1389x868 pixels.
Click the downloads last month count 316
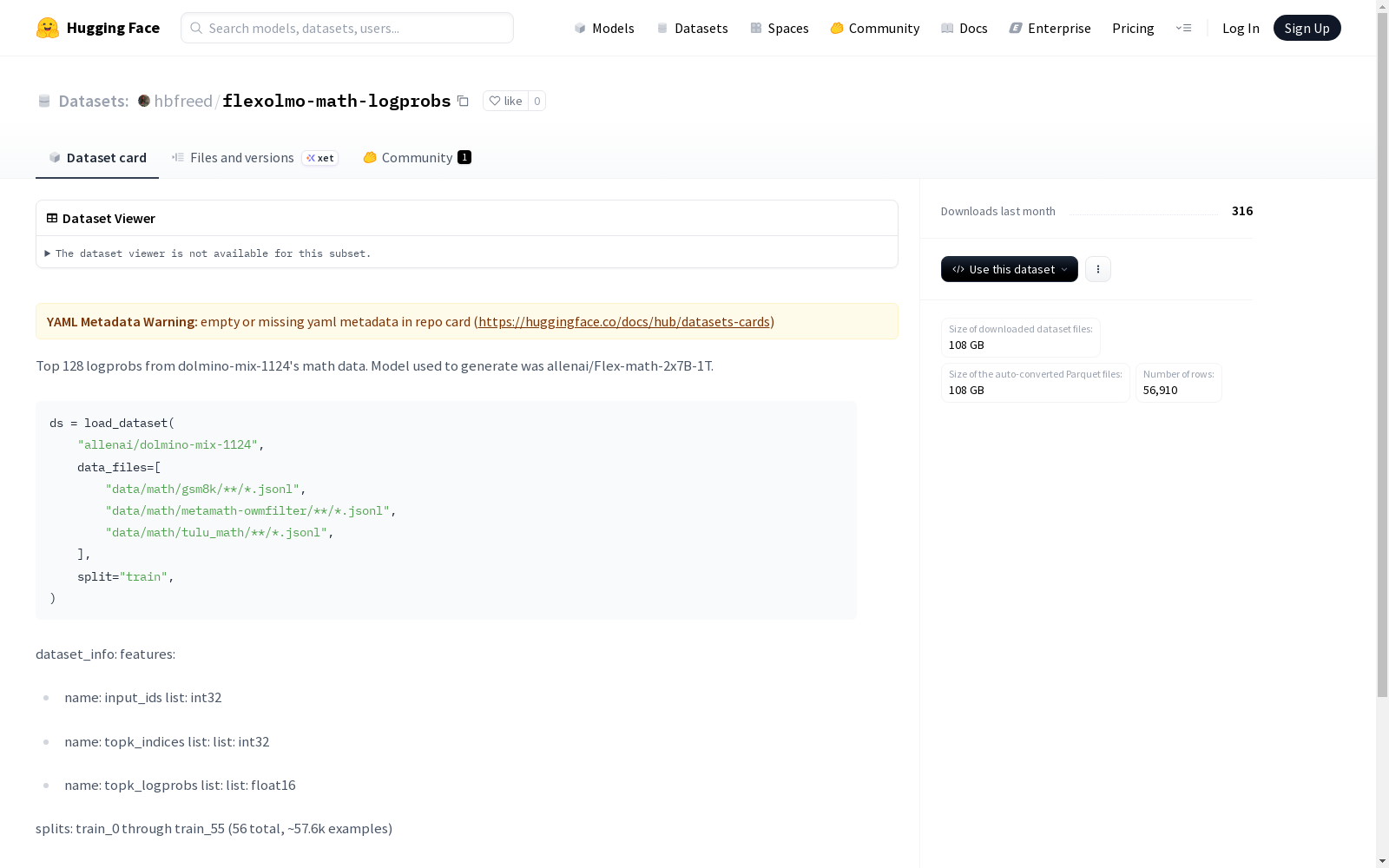click(1242, 211)
